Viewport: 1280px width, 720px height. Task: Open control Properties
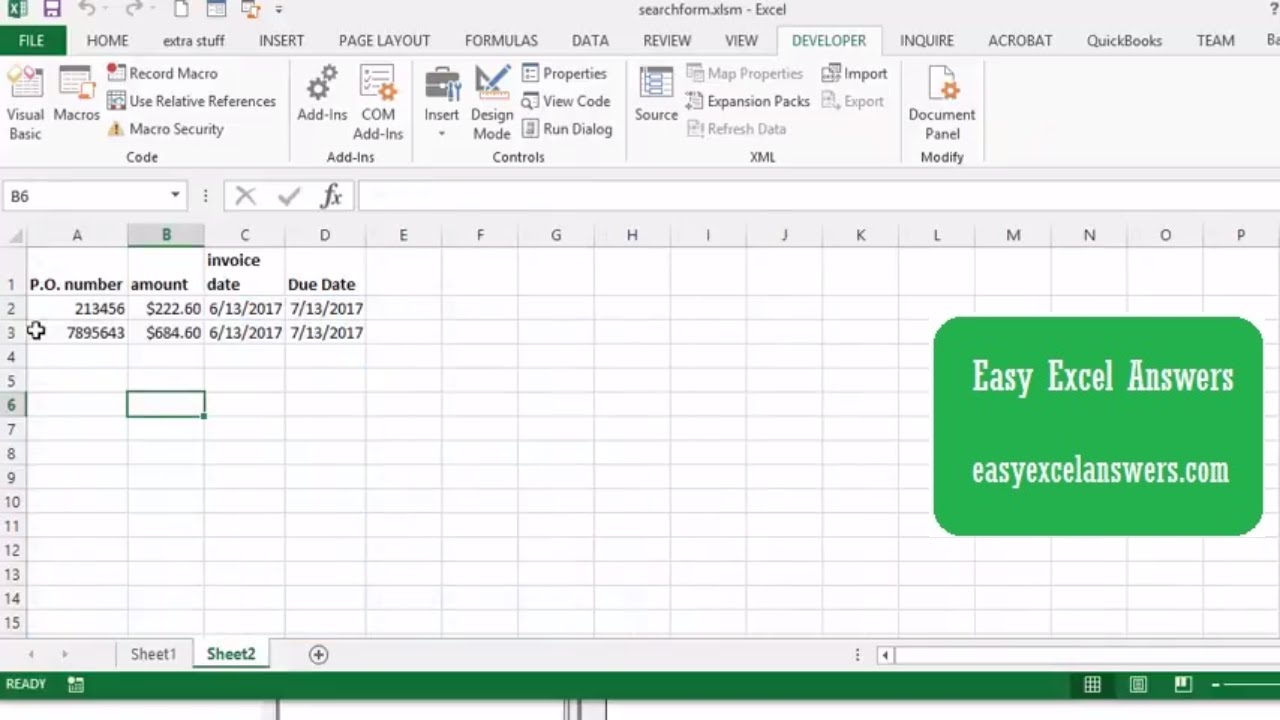(x=564, y=73)
